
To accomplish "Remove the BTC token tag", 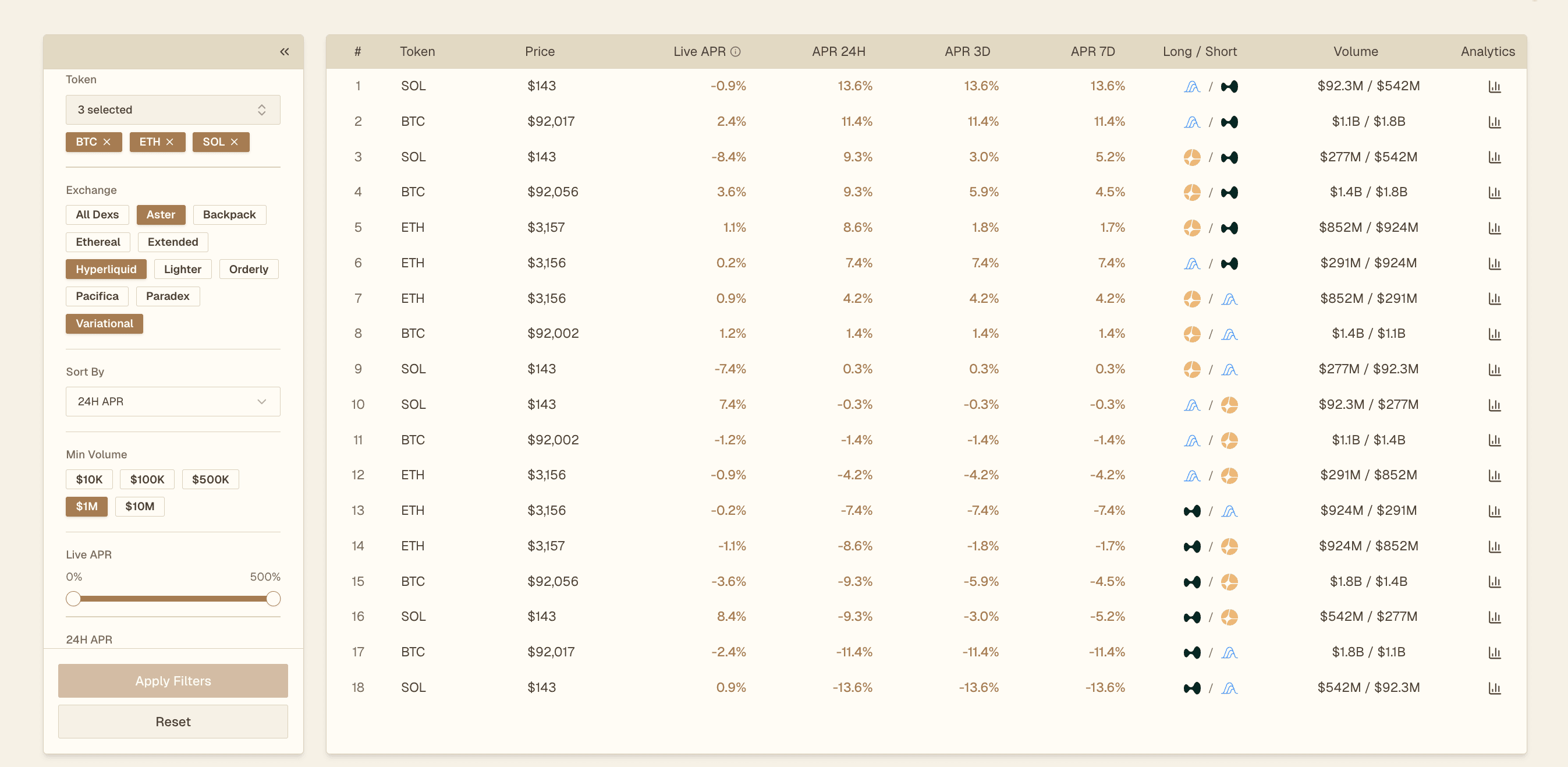I will (107, 142).
